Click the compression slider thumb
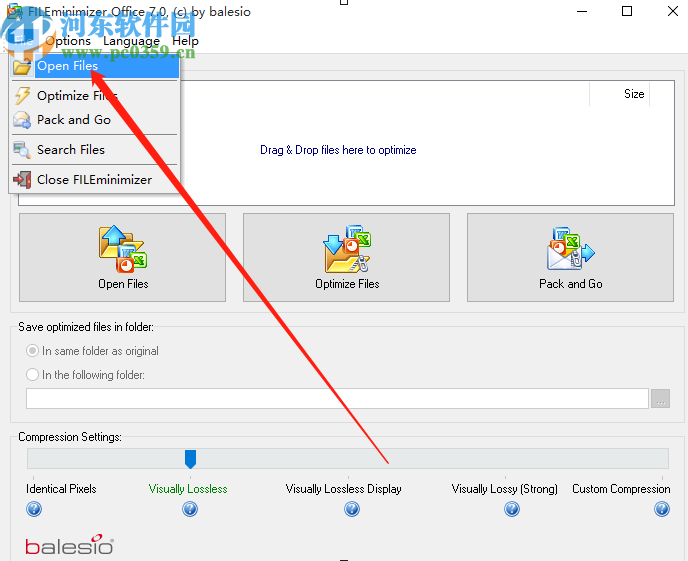The image size is (688, 561). pos(190,459)
